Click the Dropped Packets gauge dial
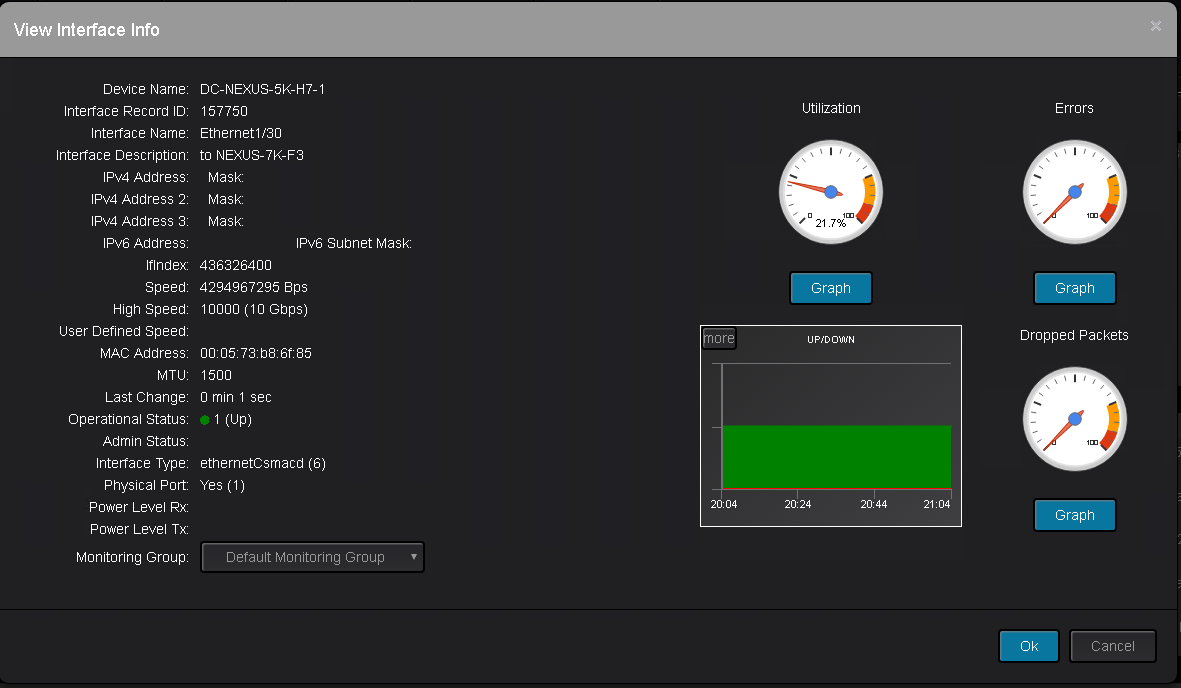Screen dimensions: 1181x688 click(x=1075, y=419)
